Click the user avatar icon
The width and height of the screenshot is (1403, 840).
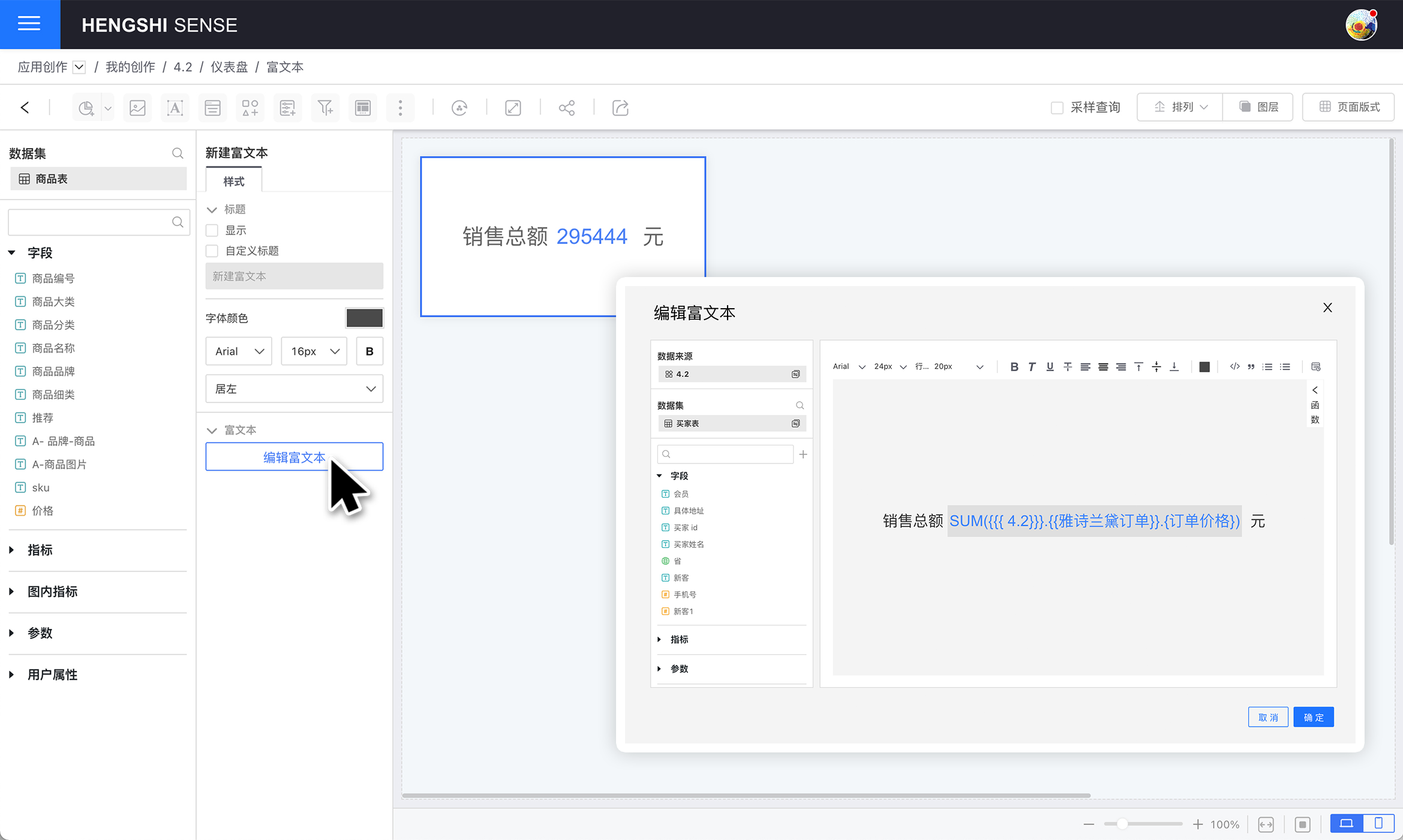click(x=1361, y=25)
